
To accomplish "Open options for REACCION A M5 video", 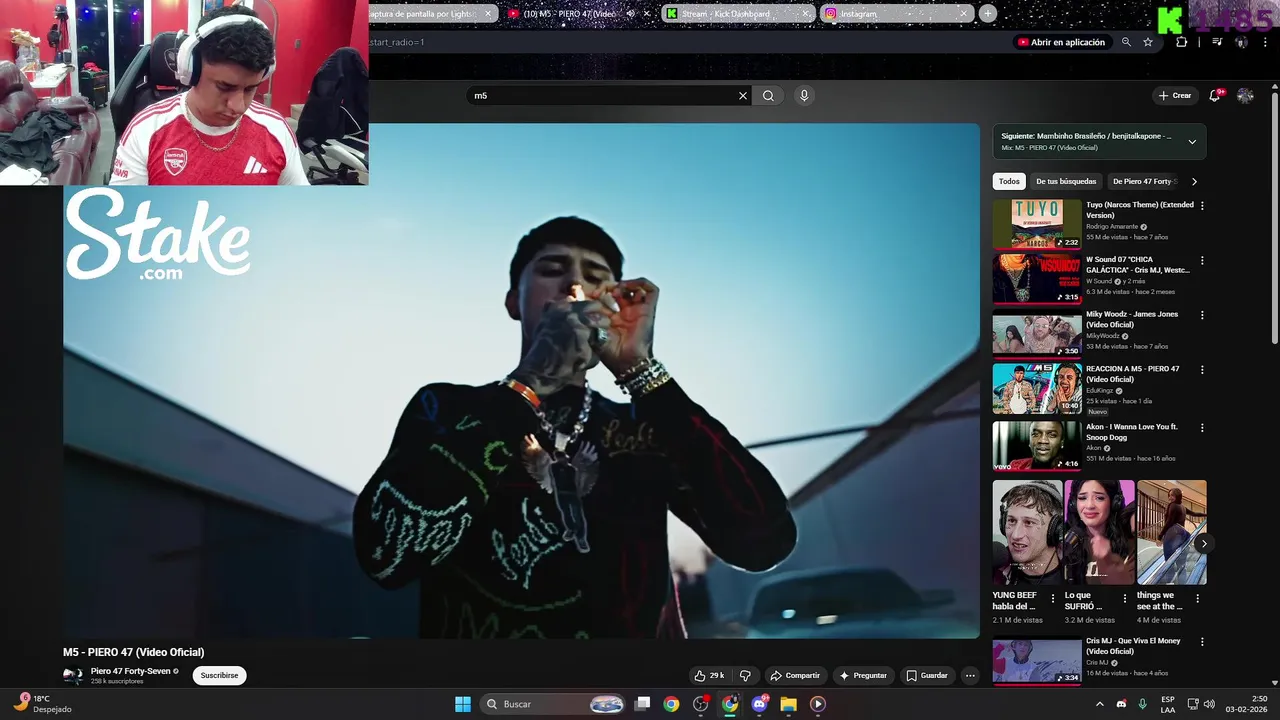I will (x=1202, y=370).
